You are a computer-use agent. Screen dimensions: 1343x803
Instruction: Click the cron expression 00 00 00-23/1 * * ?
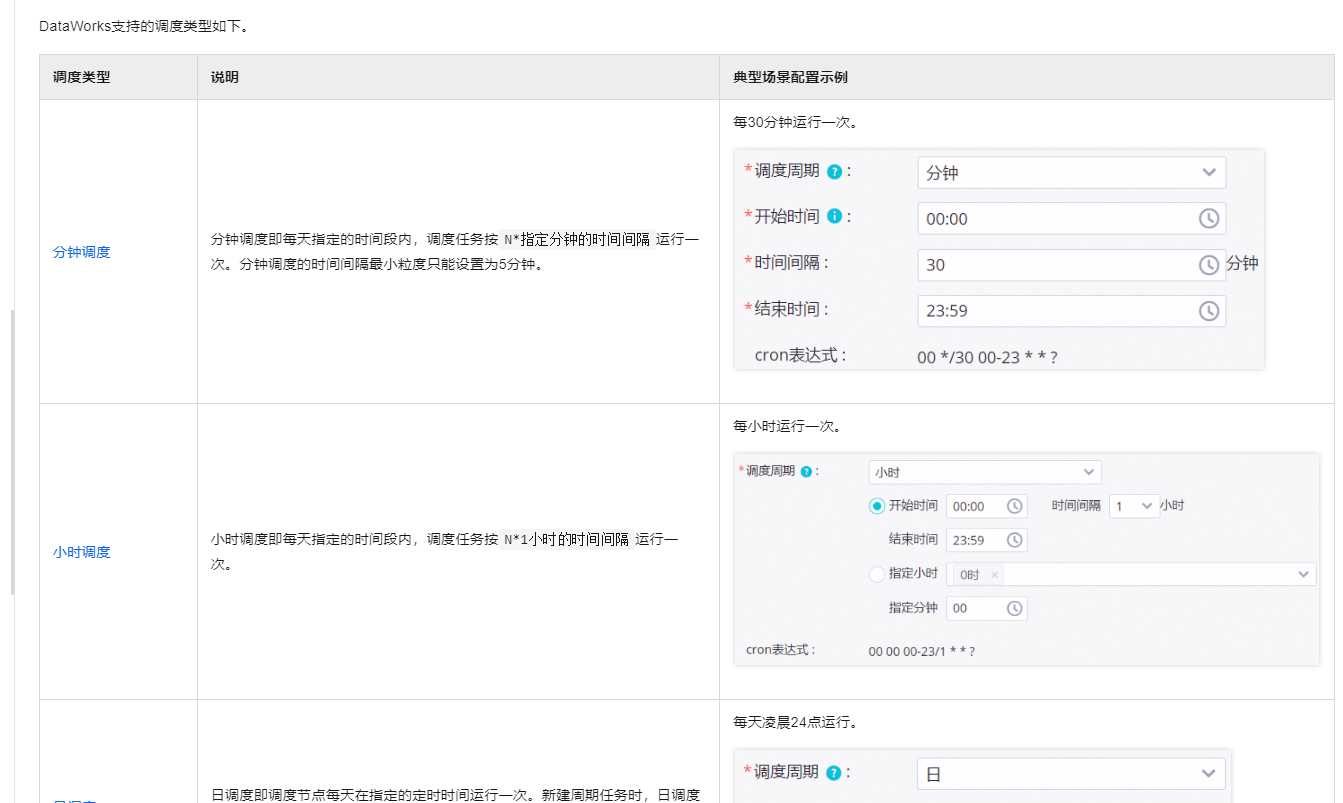click(x=922, y=651)
